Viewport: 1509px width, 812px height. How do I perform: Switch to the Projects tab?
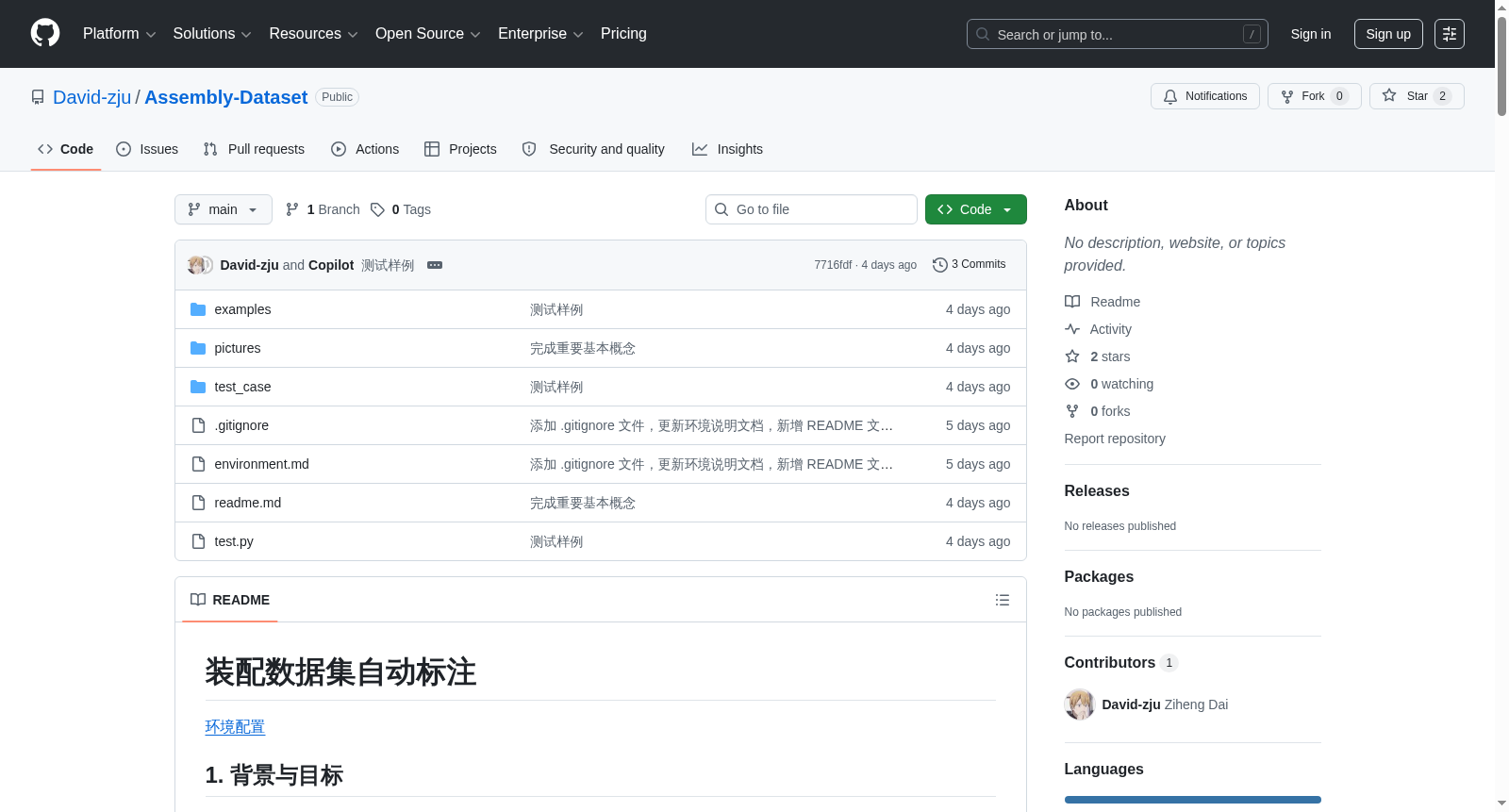pyautogui.click(x=460, y=149)
